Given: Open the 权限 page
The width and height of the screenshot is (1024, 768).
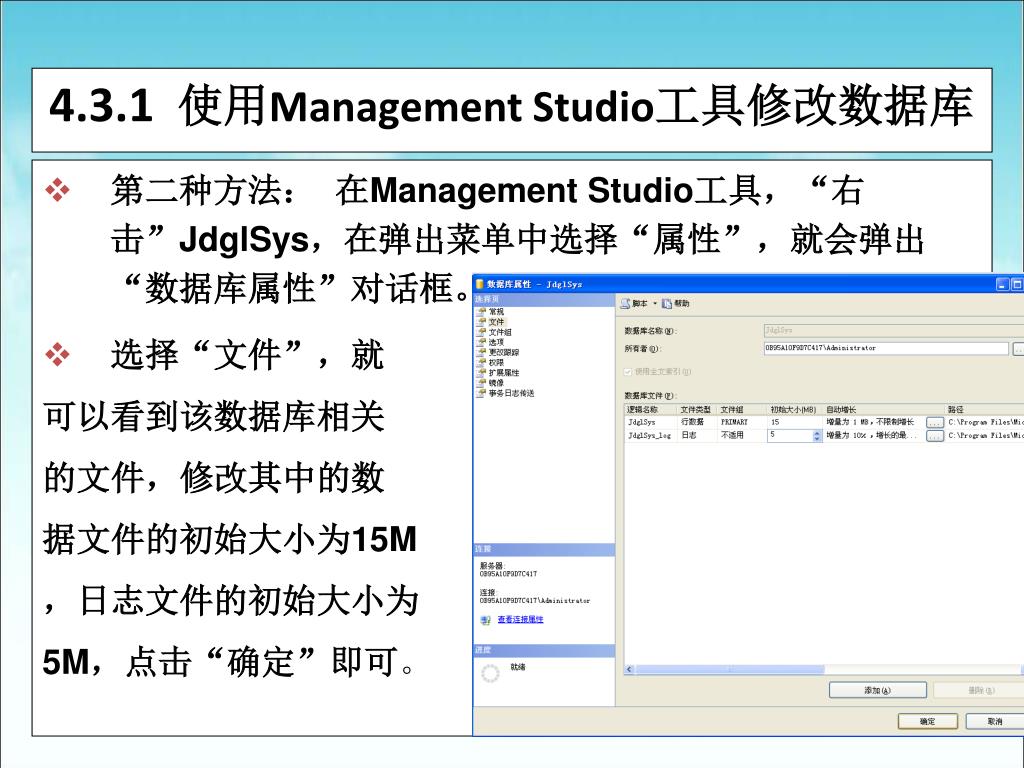Looking at the screenshot, I should coord(496,362).
